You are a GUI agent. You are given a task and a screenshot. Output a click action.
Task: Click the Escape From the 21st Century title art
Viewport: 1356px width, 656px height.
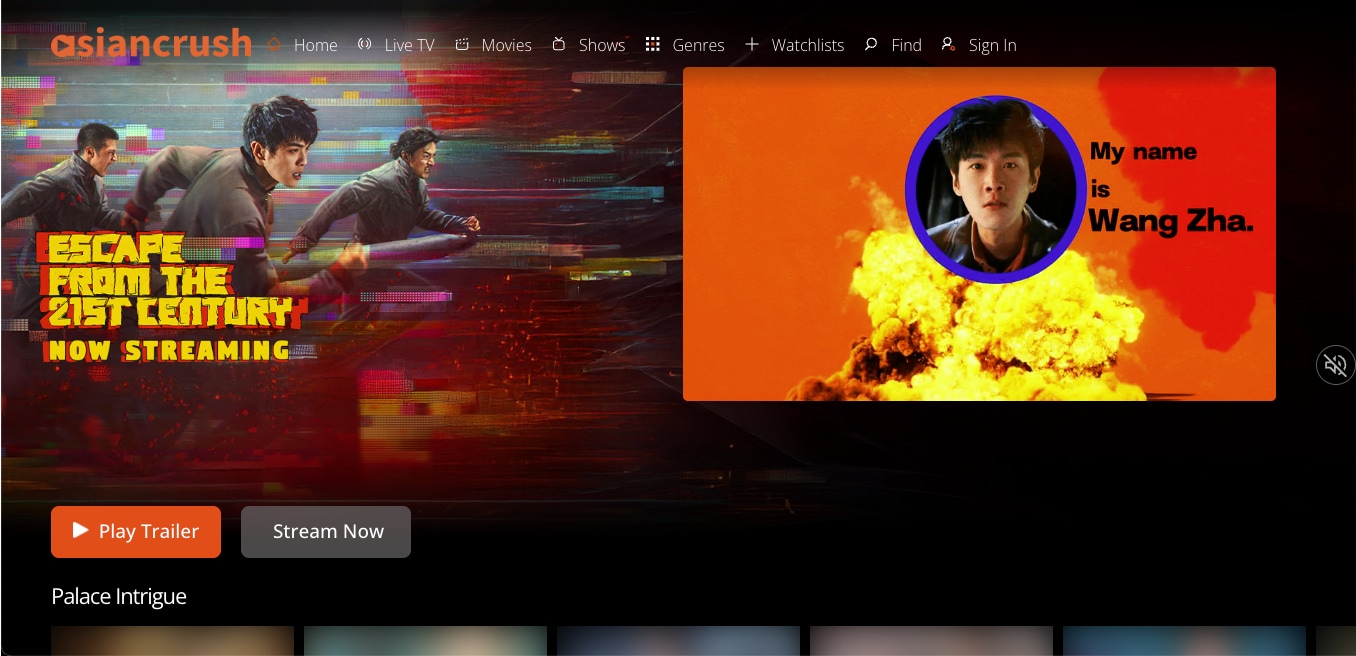[170, 282]
